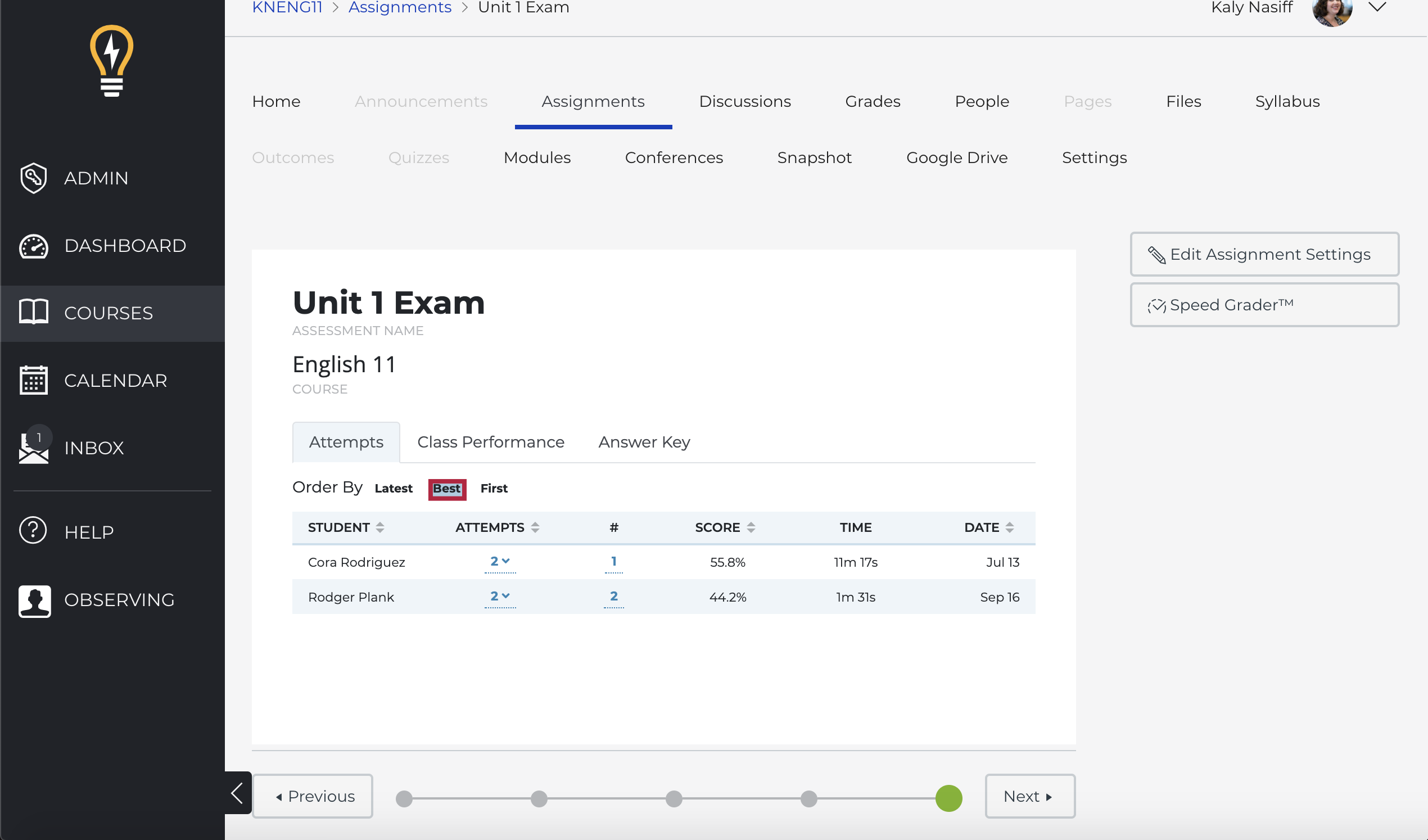The height and width of the screenshot is (840, 1428).
Task: Open the People course tab
Action: tap(982, 101)
